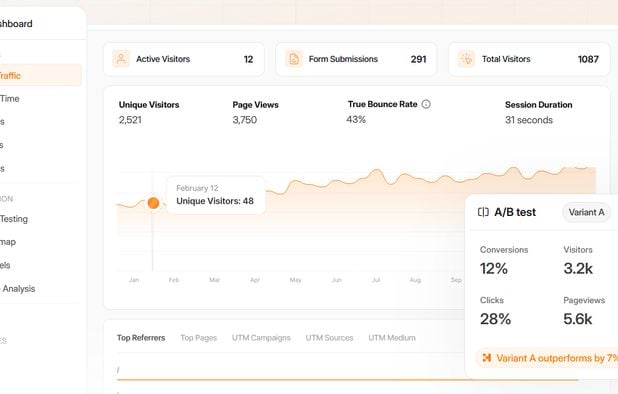The height and width of the screenshot is (394, 618).
Task: Click the 31 seconds value
Action: coord(529,120)
